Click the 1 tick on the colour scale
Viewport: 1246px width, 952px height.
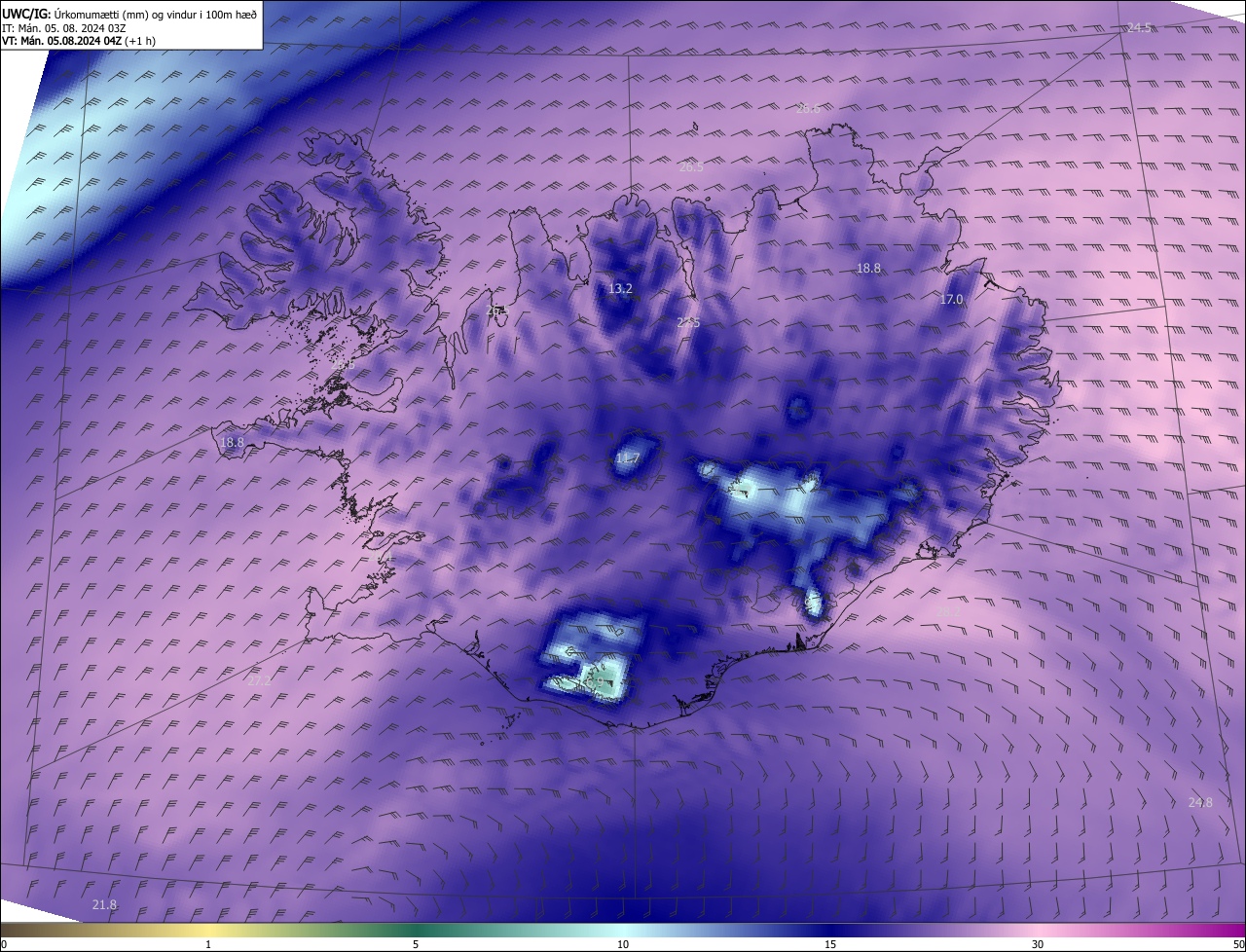(x=208, y=944)
